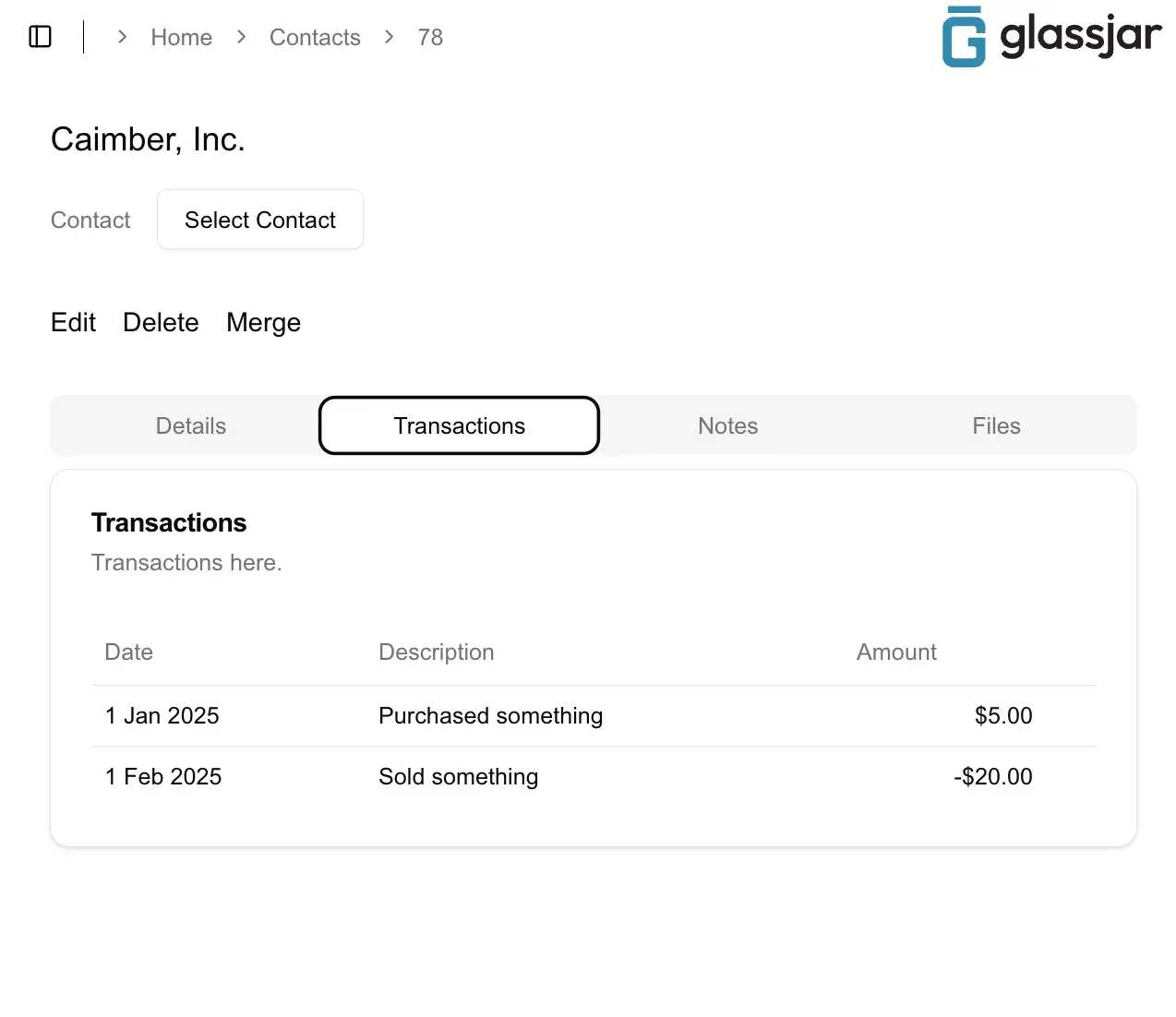
Task: Open the Notes tab
Action: [x=727, y=425]
